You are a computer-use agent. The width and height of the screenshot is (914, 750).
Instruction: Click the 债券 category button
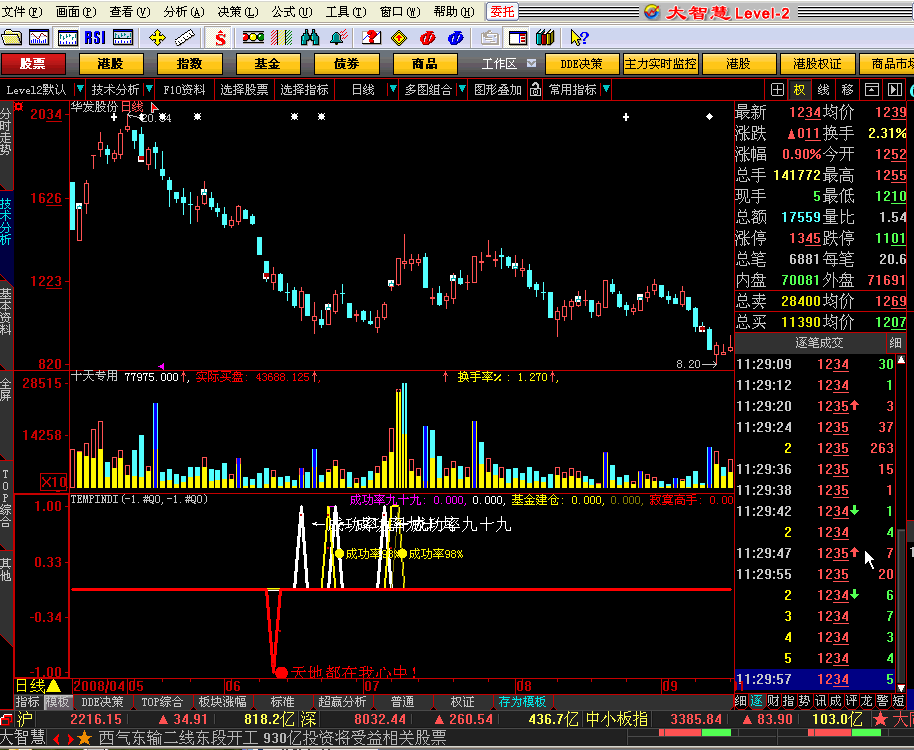pos(346,64)
